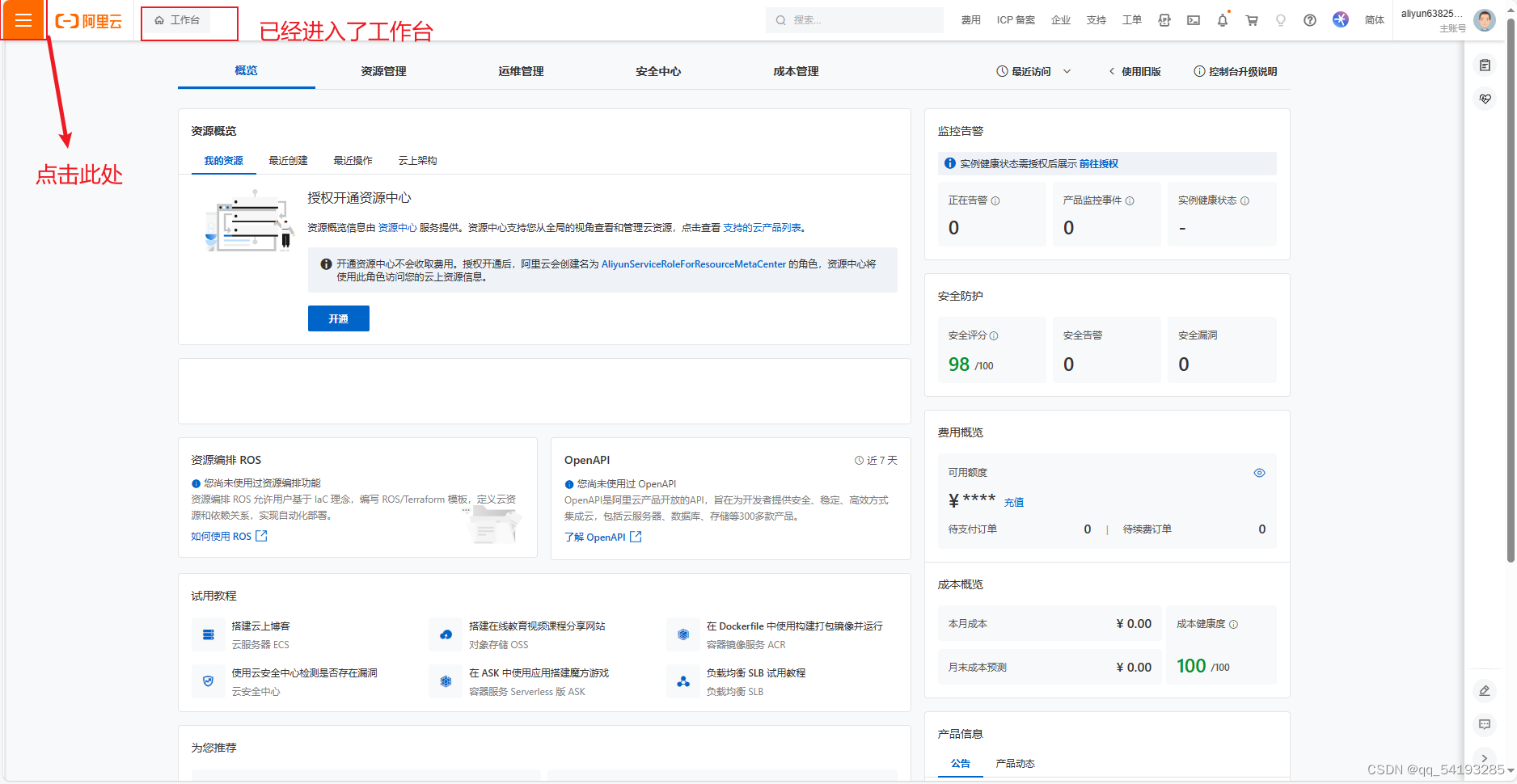Open the 工单 menu
The image size is (1517, 784).
(1132, 20)
